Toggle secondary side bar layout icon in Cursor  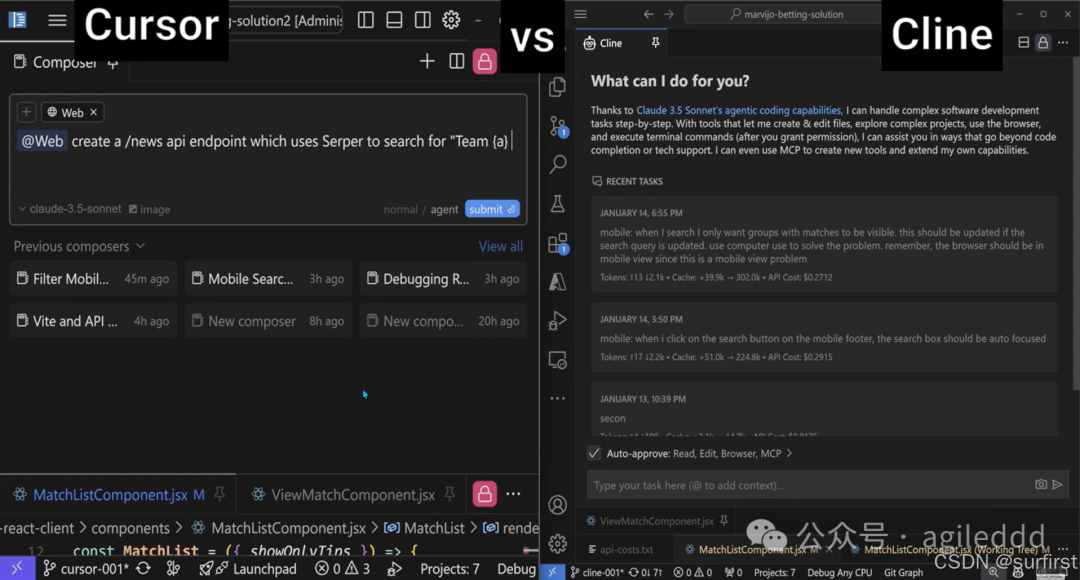pos(423,20)
